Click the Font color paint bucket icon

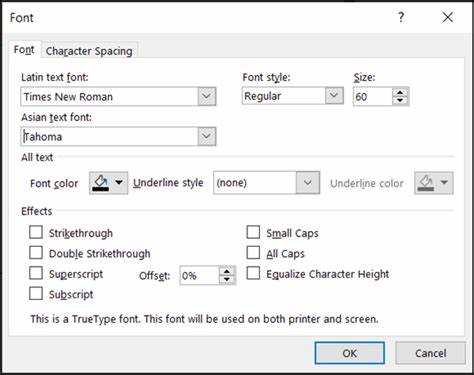101,183
